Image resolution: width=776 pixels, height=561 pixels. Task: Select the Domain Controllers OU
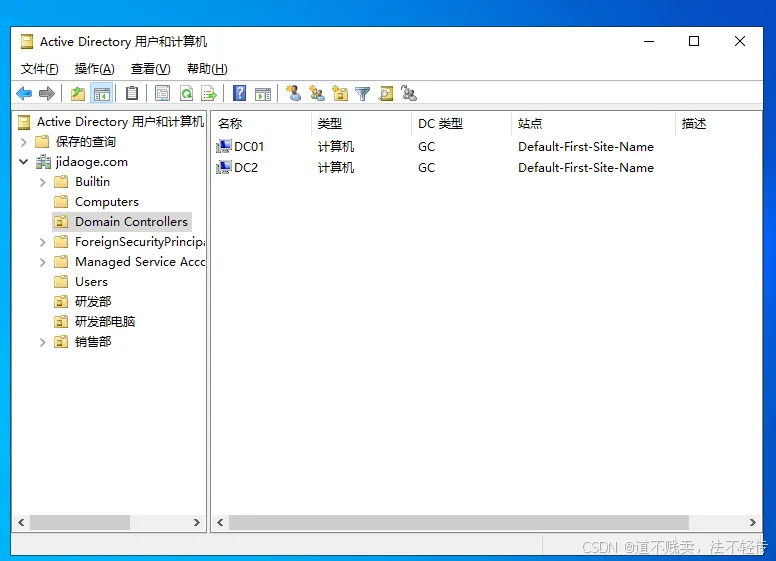131,222
